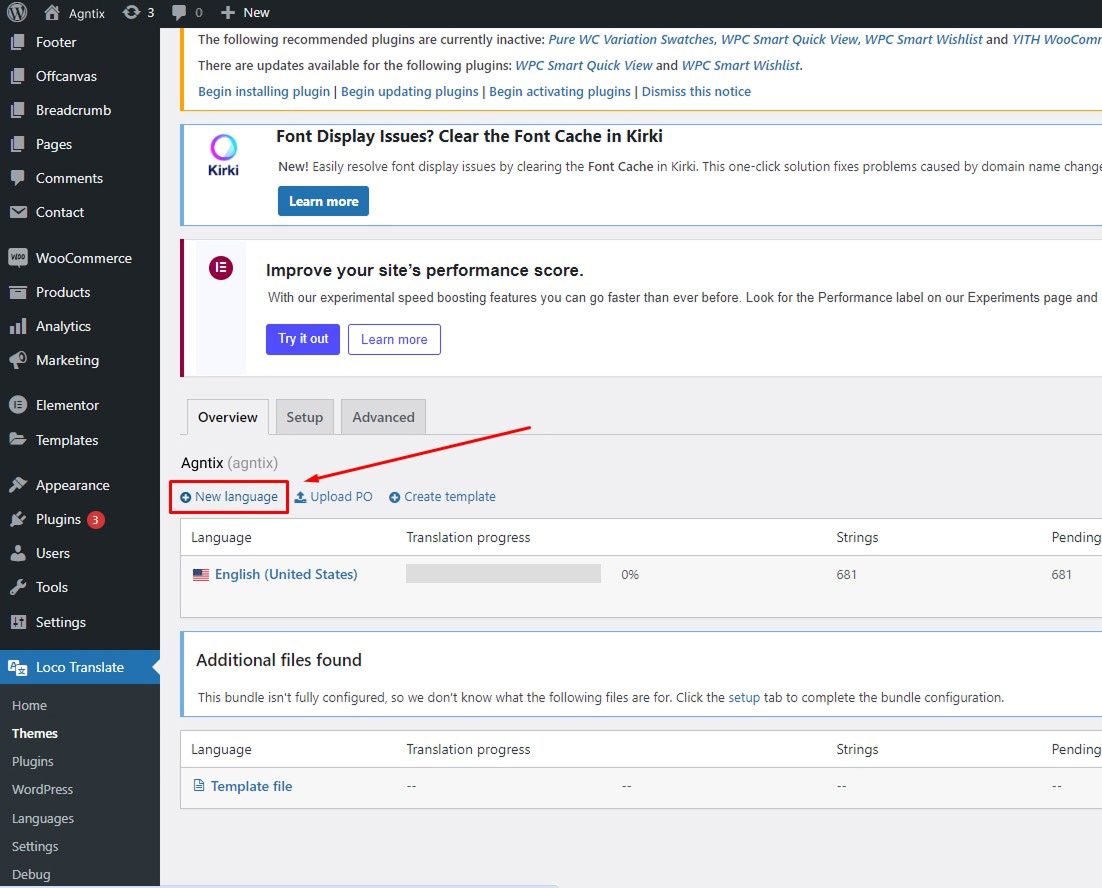Click the English translation progress bar
This screenshot has width=1102, height=888.
503,574
